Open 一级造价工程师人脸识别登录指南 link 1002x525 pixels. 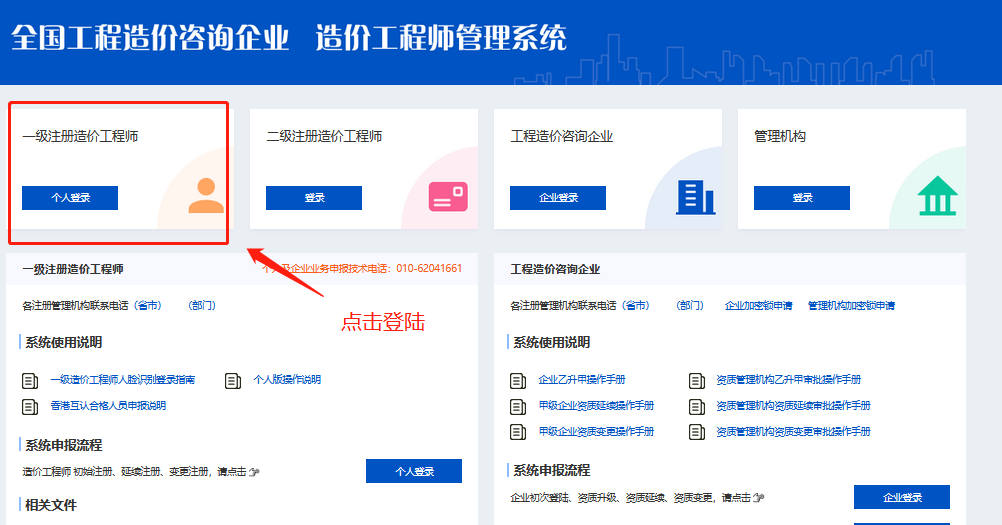click(122, 380)
